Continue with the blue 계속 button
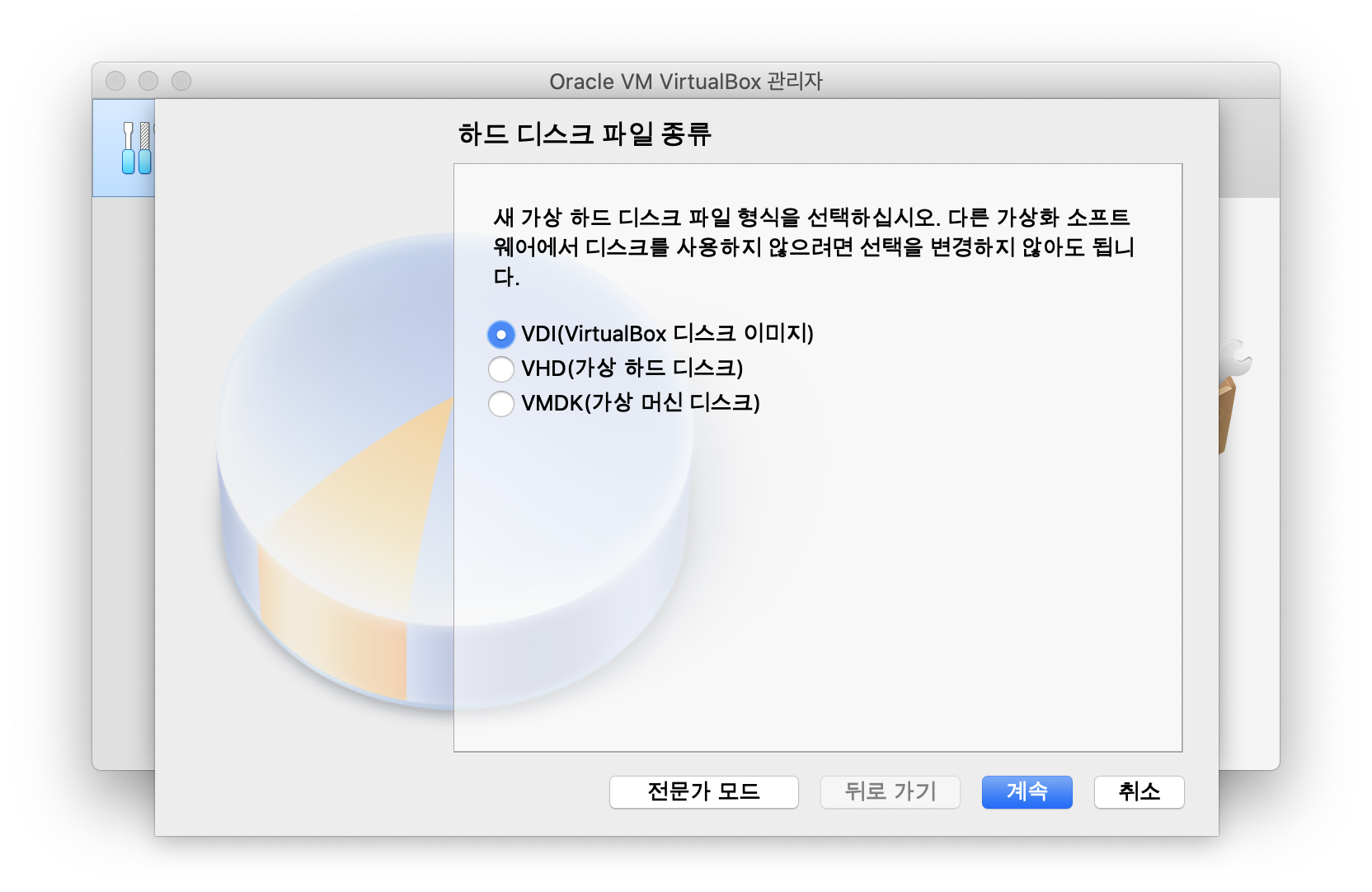 point(1027,792)
